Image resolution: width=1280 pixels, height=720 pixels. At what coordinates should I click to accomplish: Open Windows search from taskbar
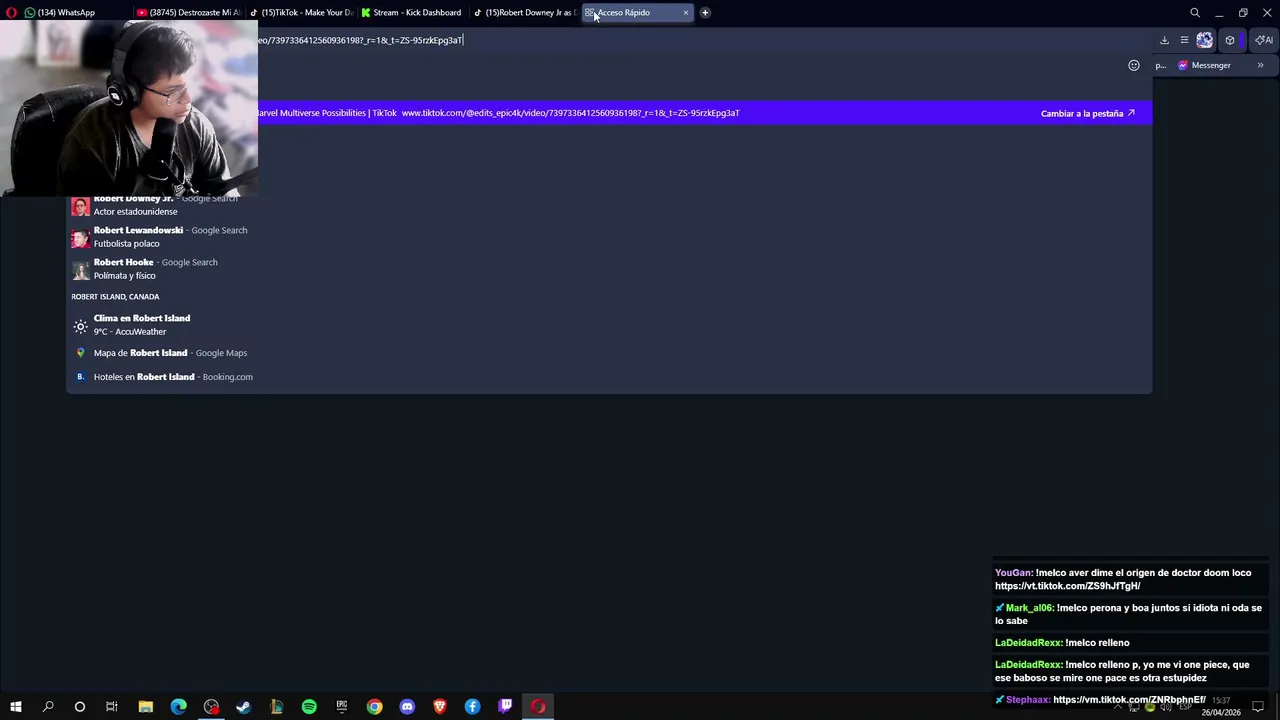[47, 707]
